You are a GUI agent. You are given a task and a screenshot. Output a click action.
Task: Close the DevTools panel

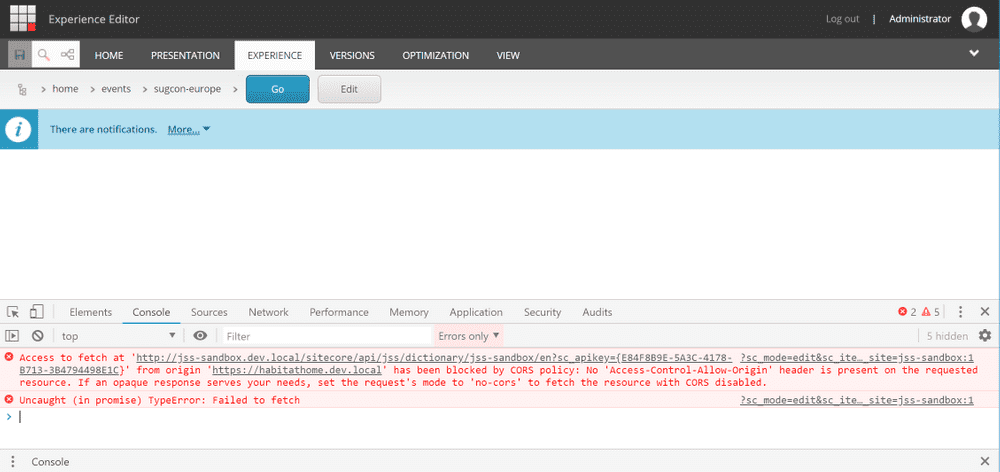point(985,312)
